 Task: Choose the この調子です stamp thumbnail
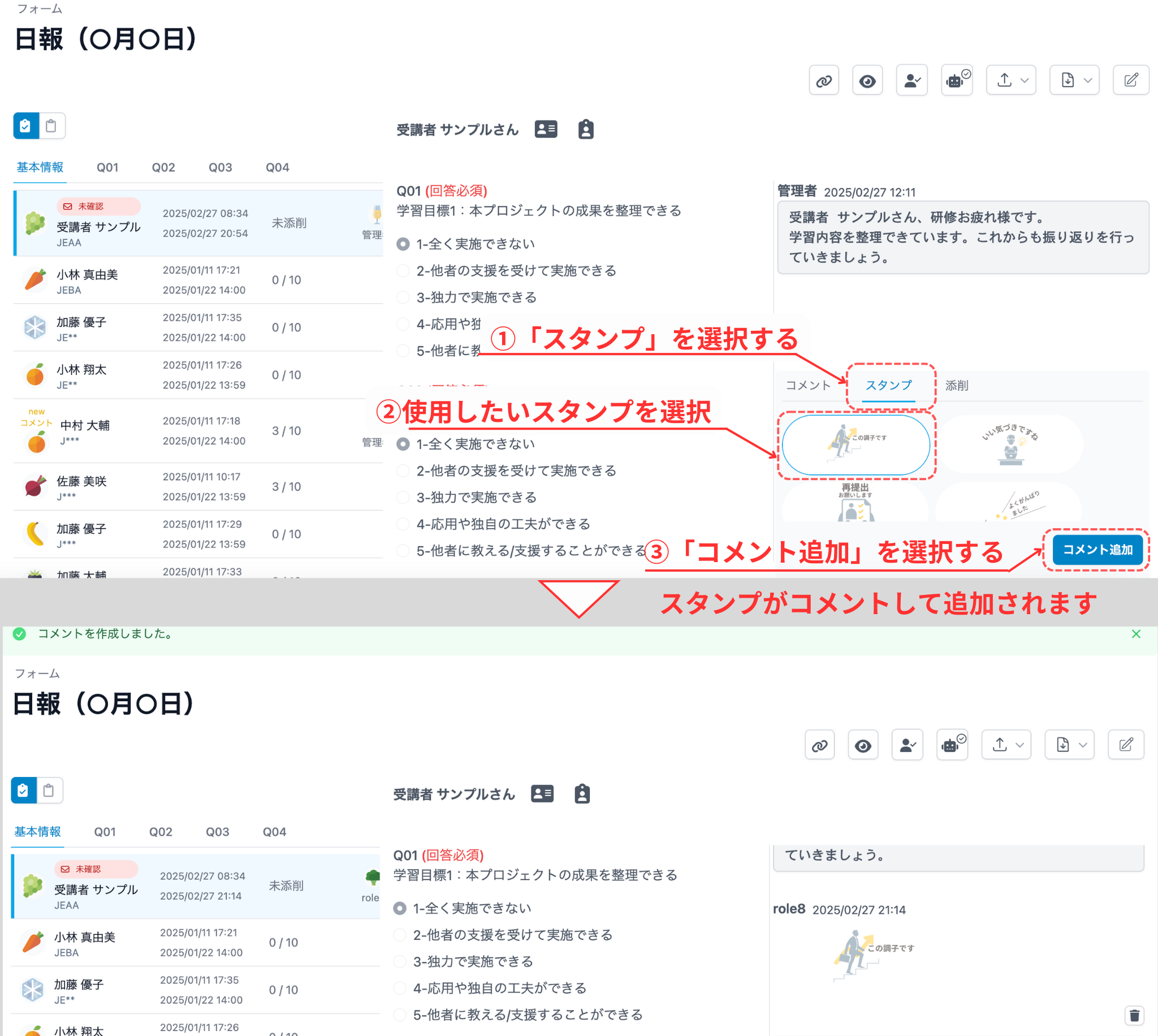tap(855, 444)
